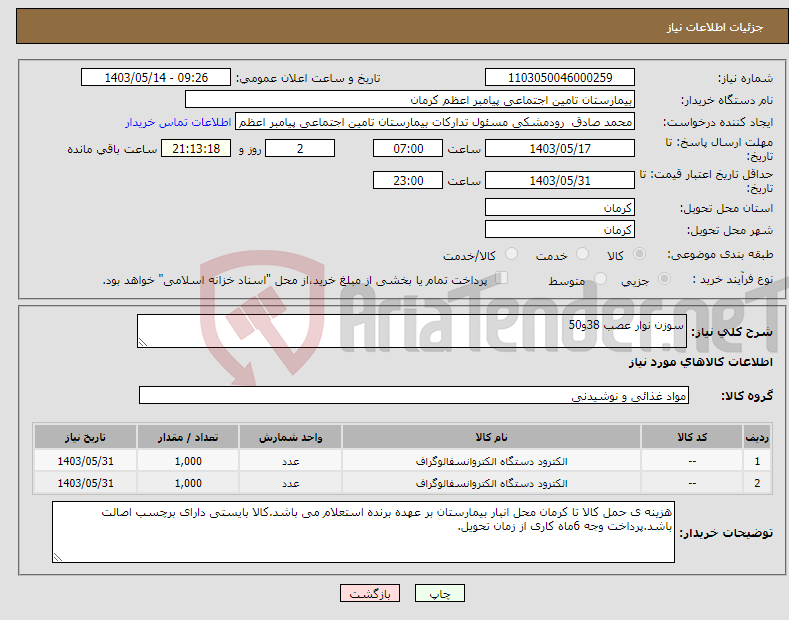Screen dimensions: 789x620
Task: Click the ردیف column header
Action: coord(757,437)
